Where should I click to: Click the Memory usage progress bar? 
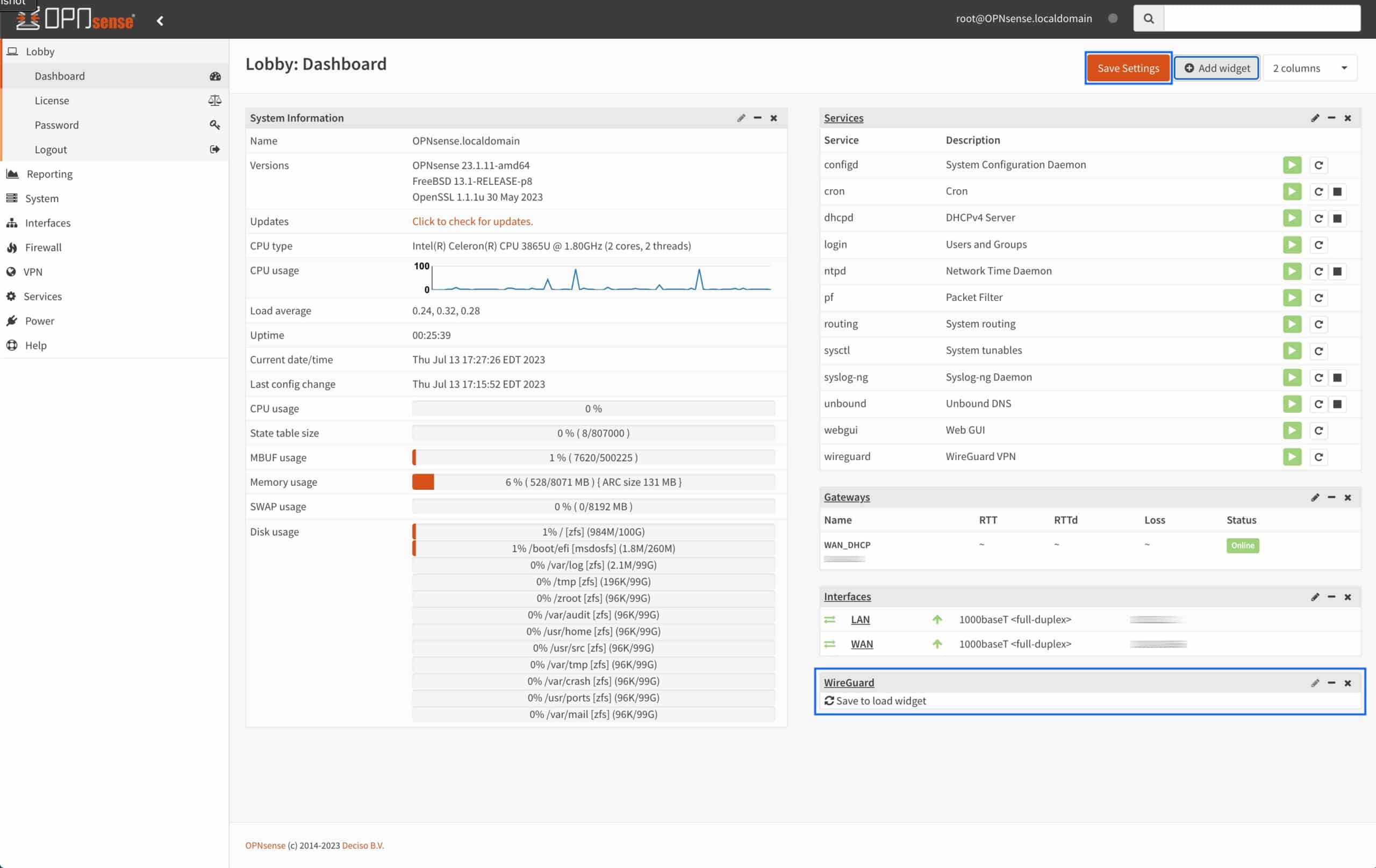point(593,482)
